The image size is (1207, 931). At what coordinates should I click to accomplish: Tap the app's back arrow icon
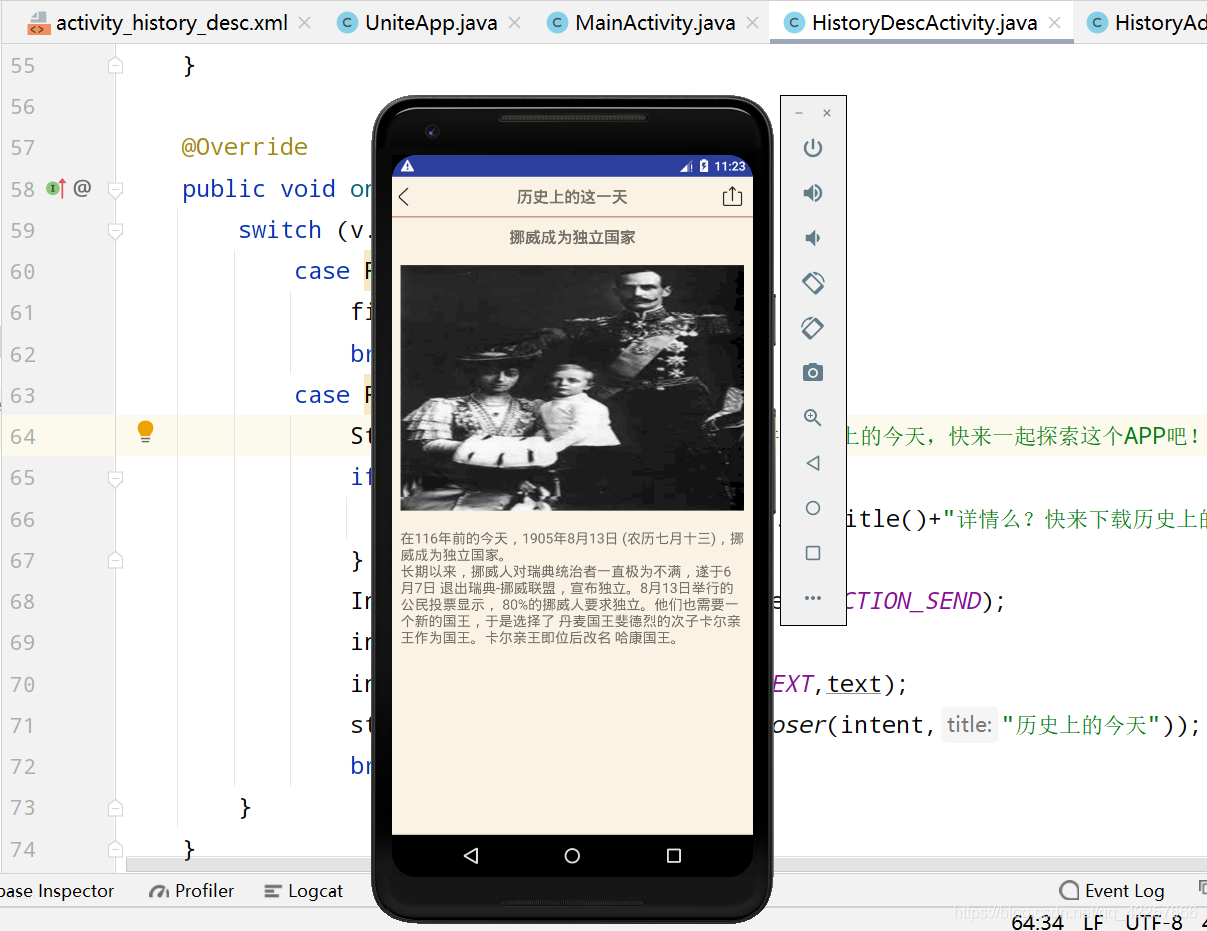pyautogui.click(x=404, y=197)
